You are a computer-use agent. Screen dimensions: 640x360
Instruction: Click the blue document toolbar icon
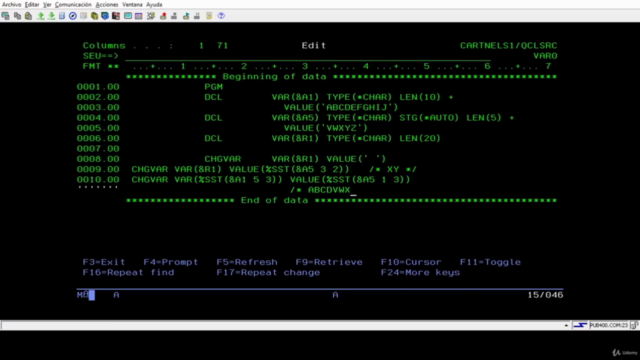(62, 16)
